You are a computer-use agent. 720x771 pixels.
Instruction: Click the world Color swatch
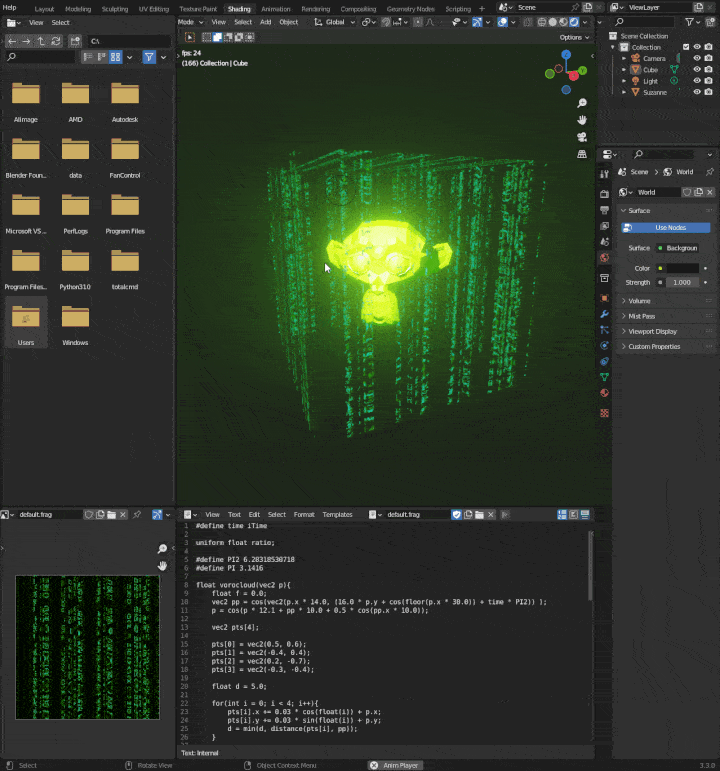pos(683,268)
